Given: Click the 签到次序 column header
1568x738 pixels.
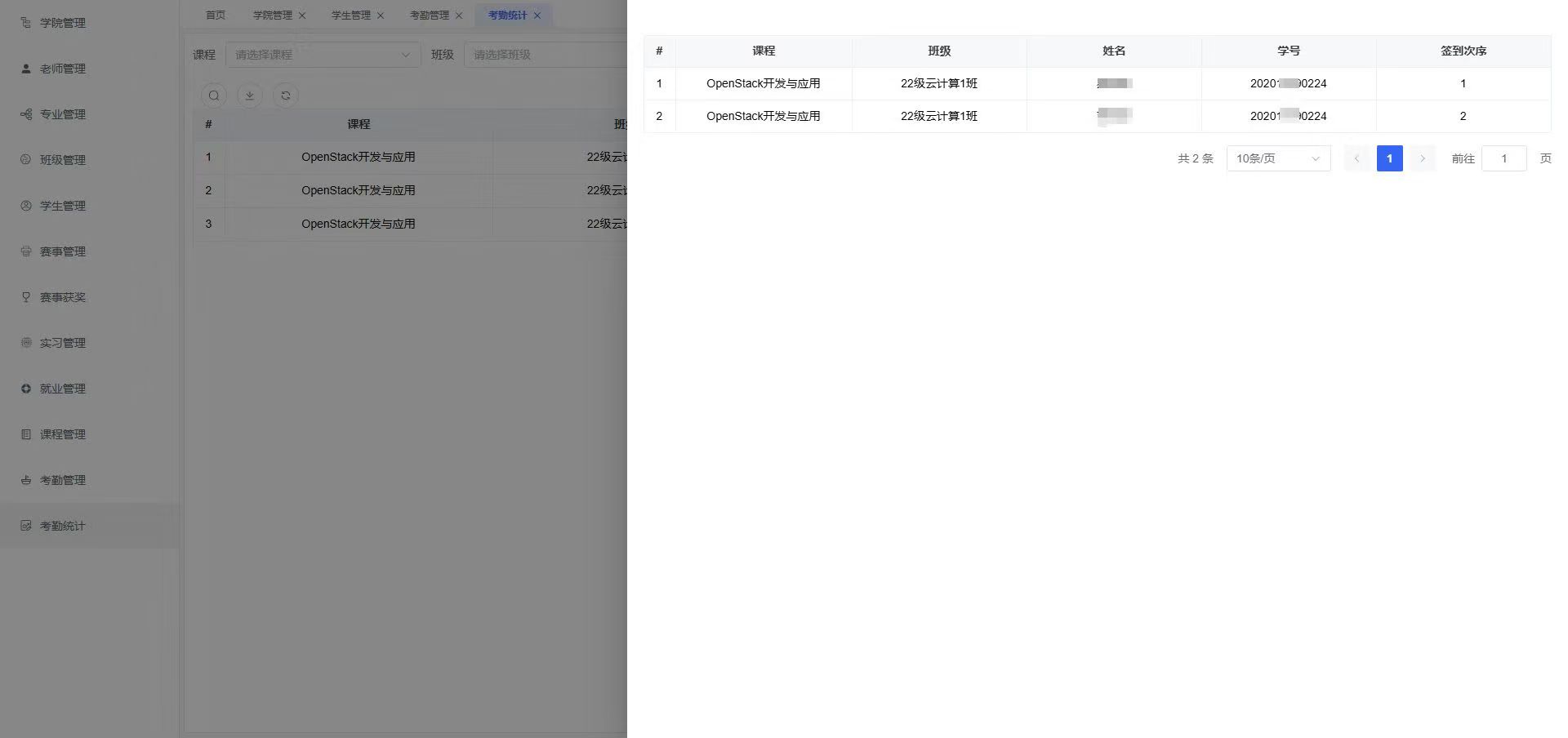Looking at the screenshot, I should (x=1463, y=51).
